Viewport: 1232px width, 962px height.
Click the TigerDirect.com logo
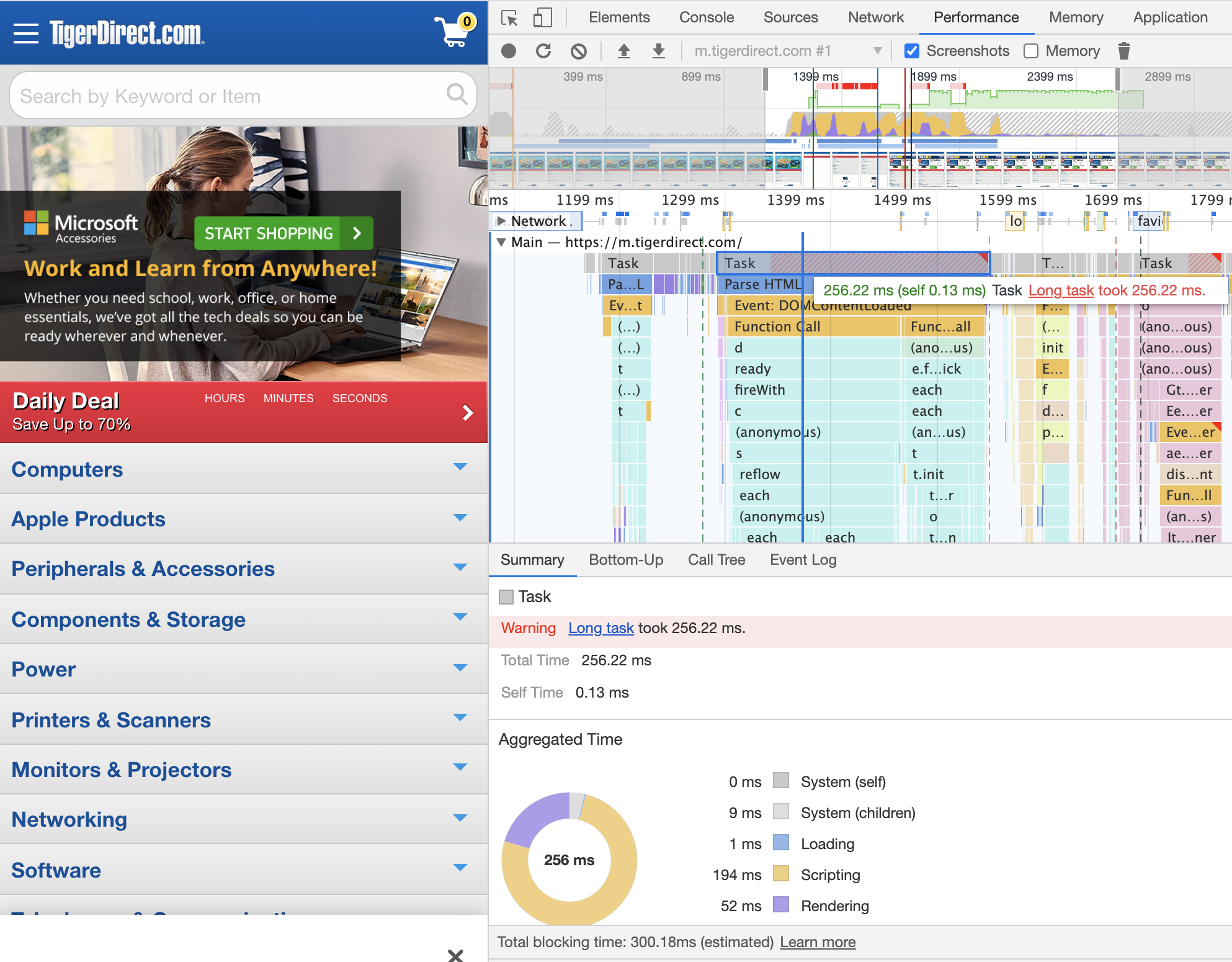(127, 33)
